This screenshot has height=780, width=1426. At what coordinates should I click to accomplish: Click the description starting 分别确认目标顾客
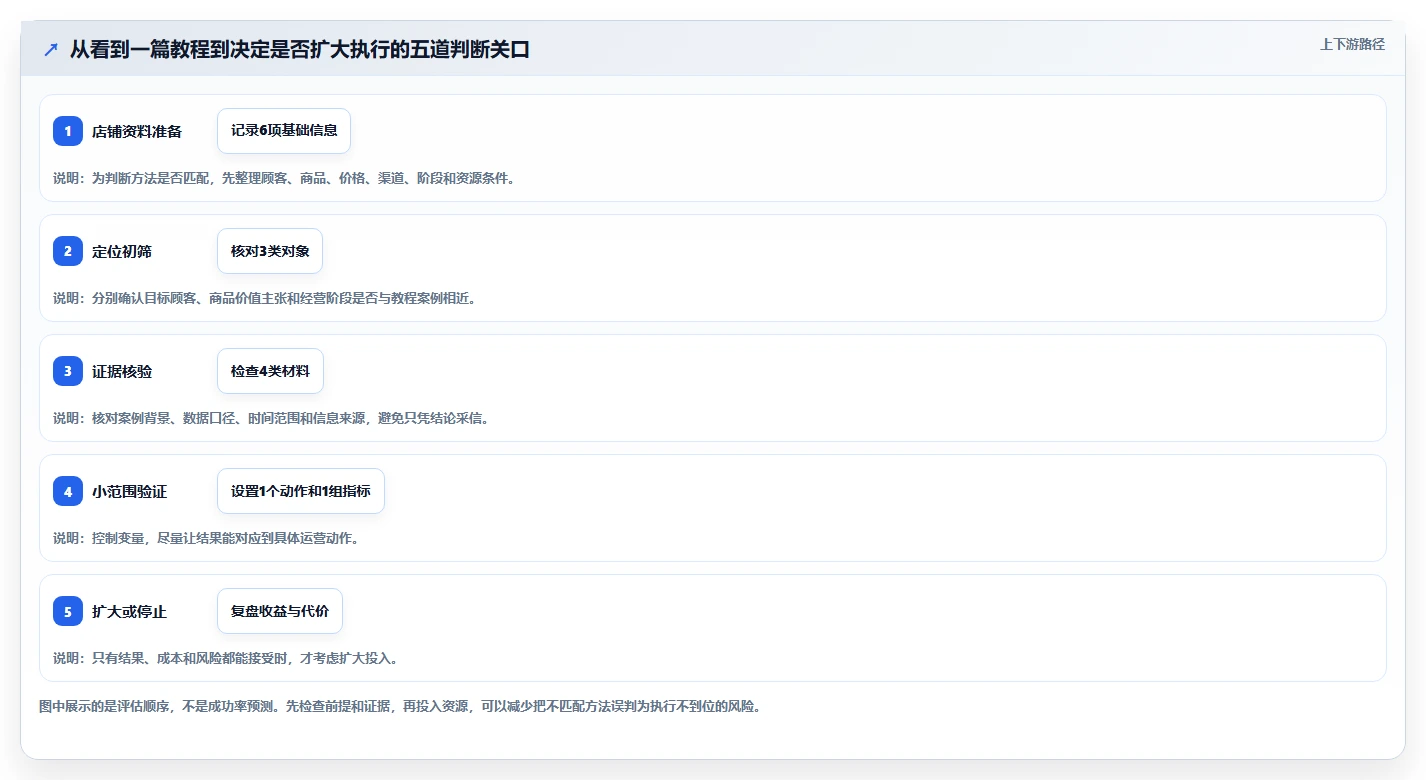tap(264, 298)
